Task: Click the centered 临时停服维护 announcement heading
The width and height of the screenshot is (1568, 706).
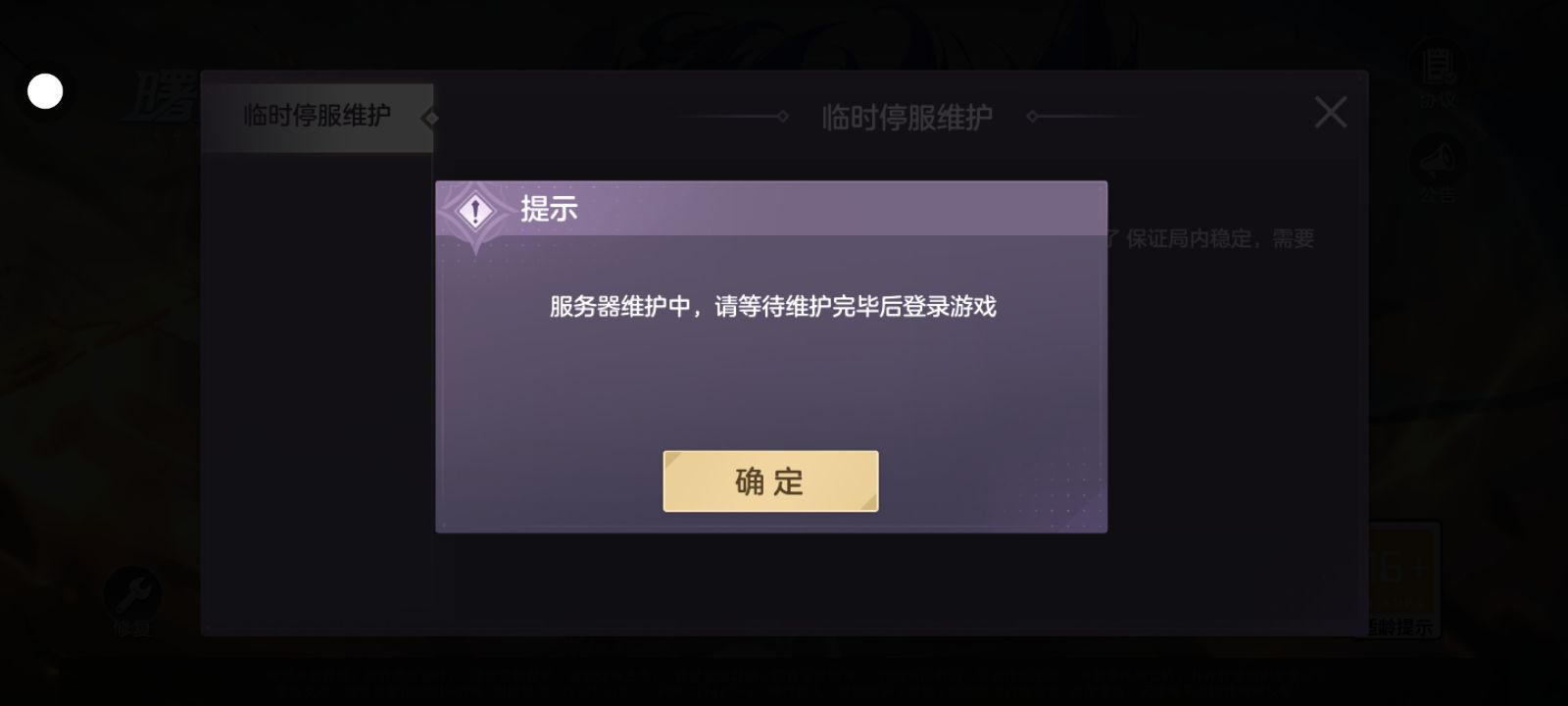Action: click(x=907, y=118)
